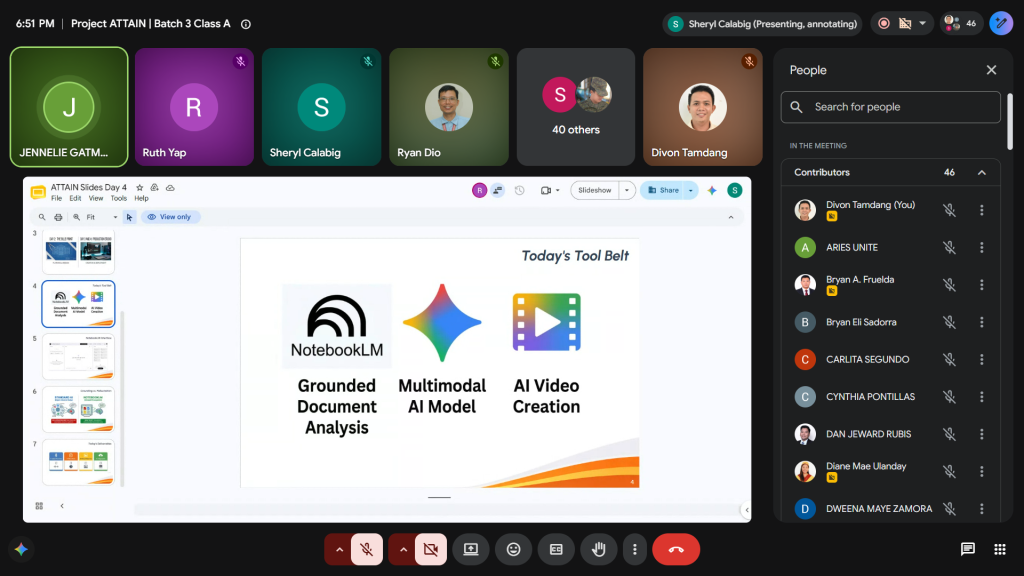Viewport: 1024px width, 576px height.
Task: Click muted mic icon for DAN JEWARD RUBIS
Action: pos(950,434)
